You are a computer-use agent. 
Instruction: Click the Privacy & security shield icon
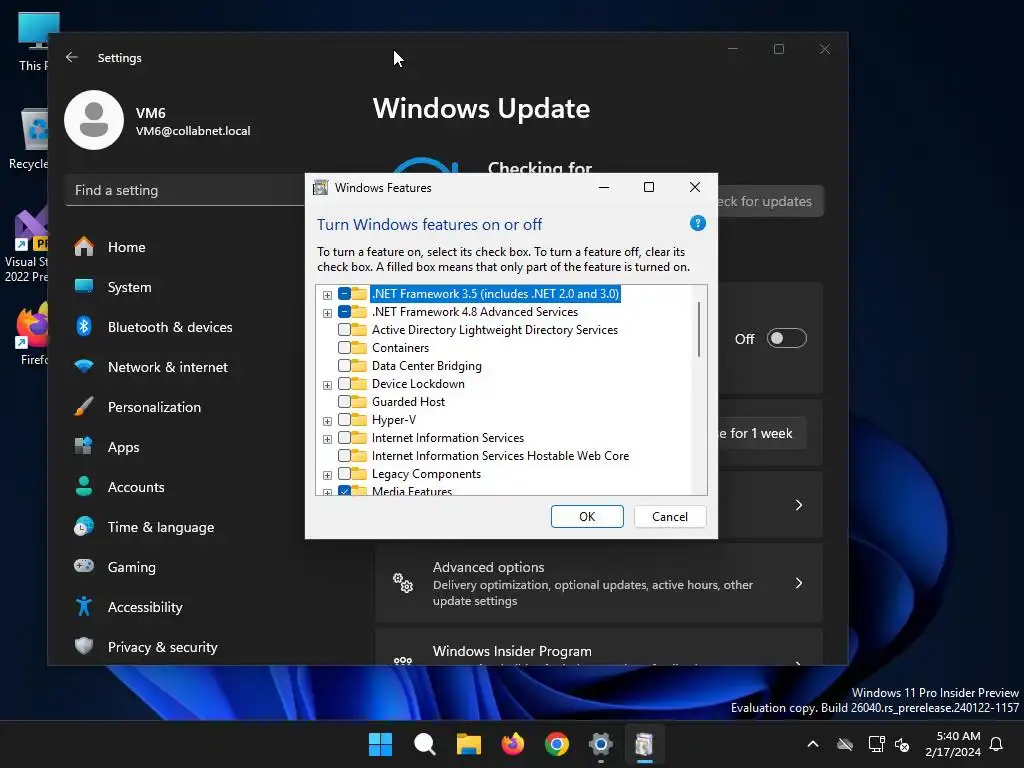[x=84, y=646]
